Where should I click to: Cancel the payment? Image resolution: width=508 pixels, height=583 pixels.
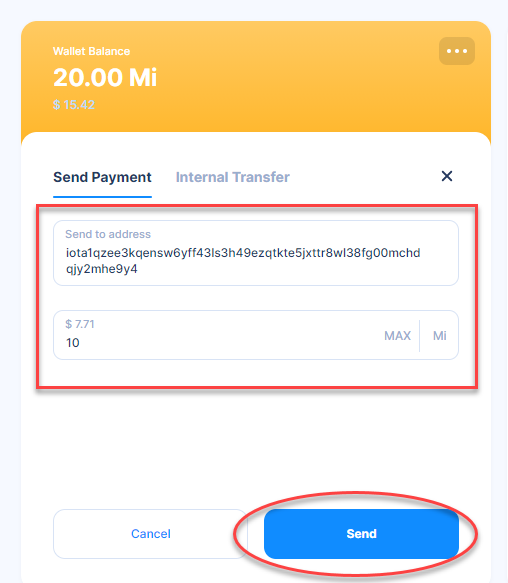150,534
